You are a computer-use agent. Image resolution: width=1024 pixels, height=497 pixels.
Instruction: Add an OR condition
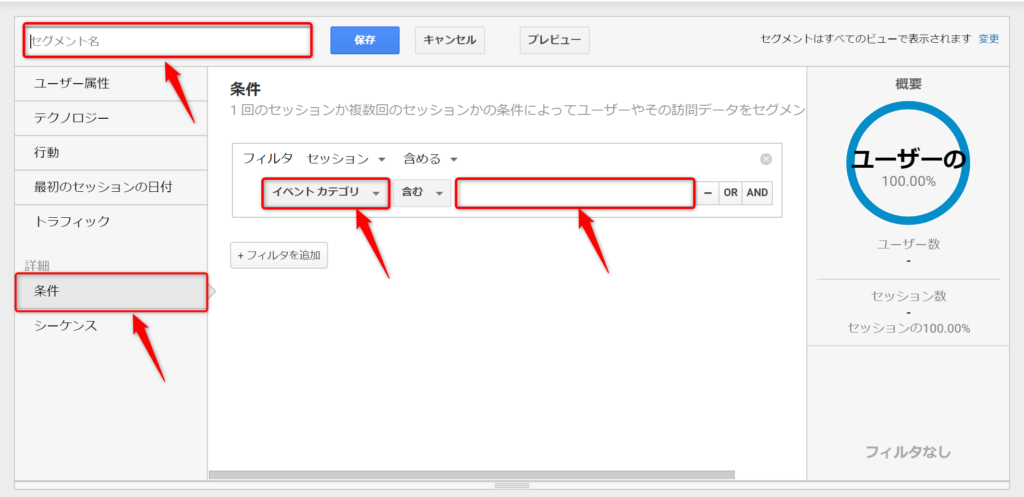point(730,193)
